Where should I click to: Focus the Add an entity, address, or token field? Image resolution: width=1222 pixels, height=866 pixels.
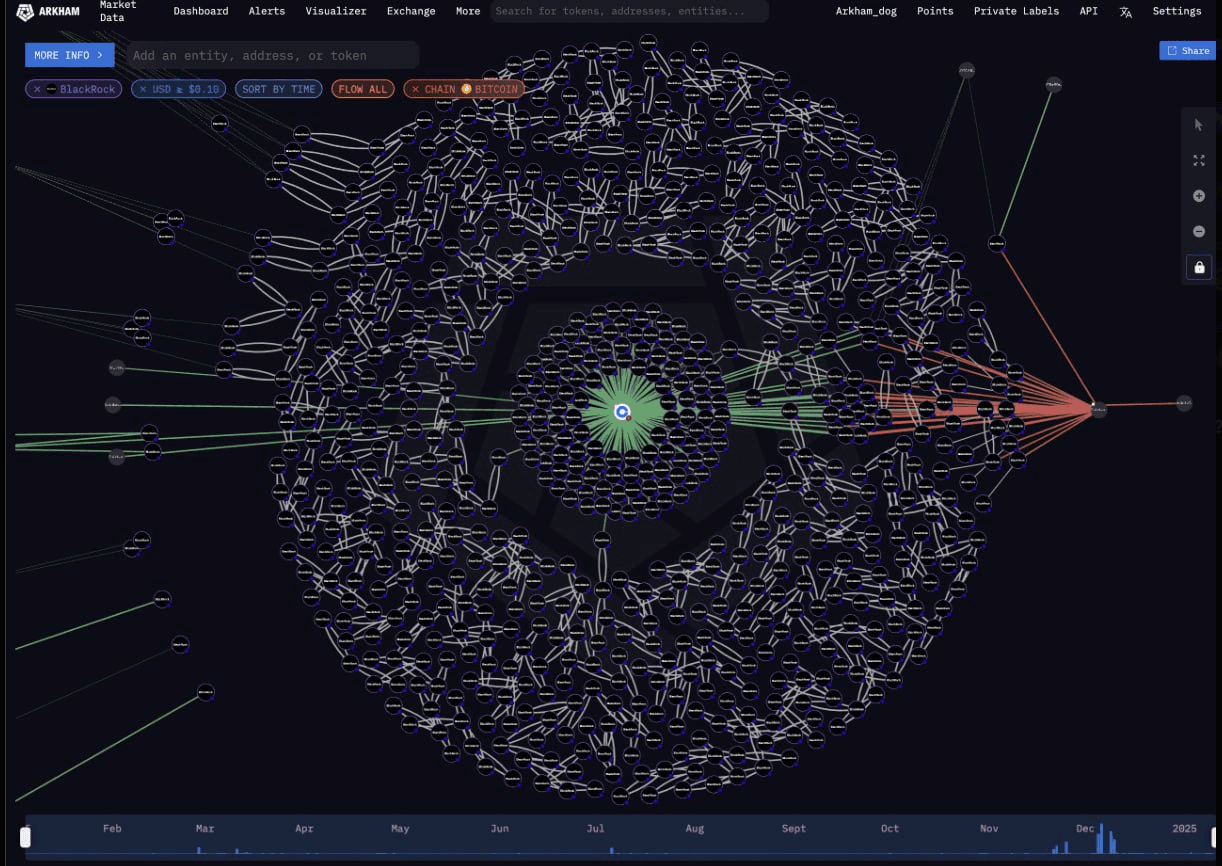(x=273, y=55)
